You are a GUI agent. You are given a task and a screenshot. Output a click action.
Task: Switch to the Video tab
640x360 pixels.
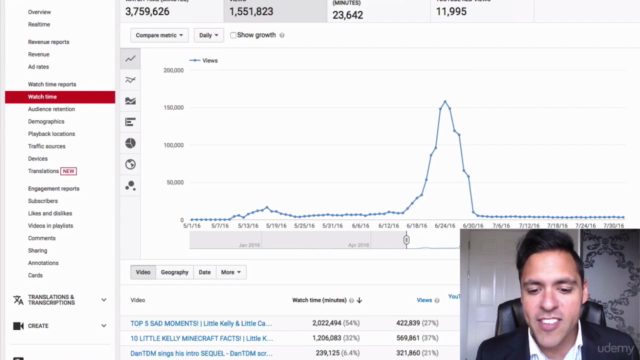point(143,272)
